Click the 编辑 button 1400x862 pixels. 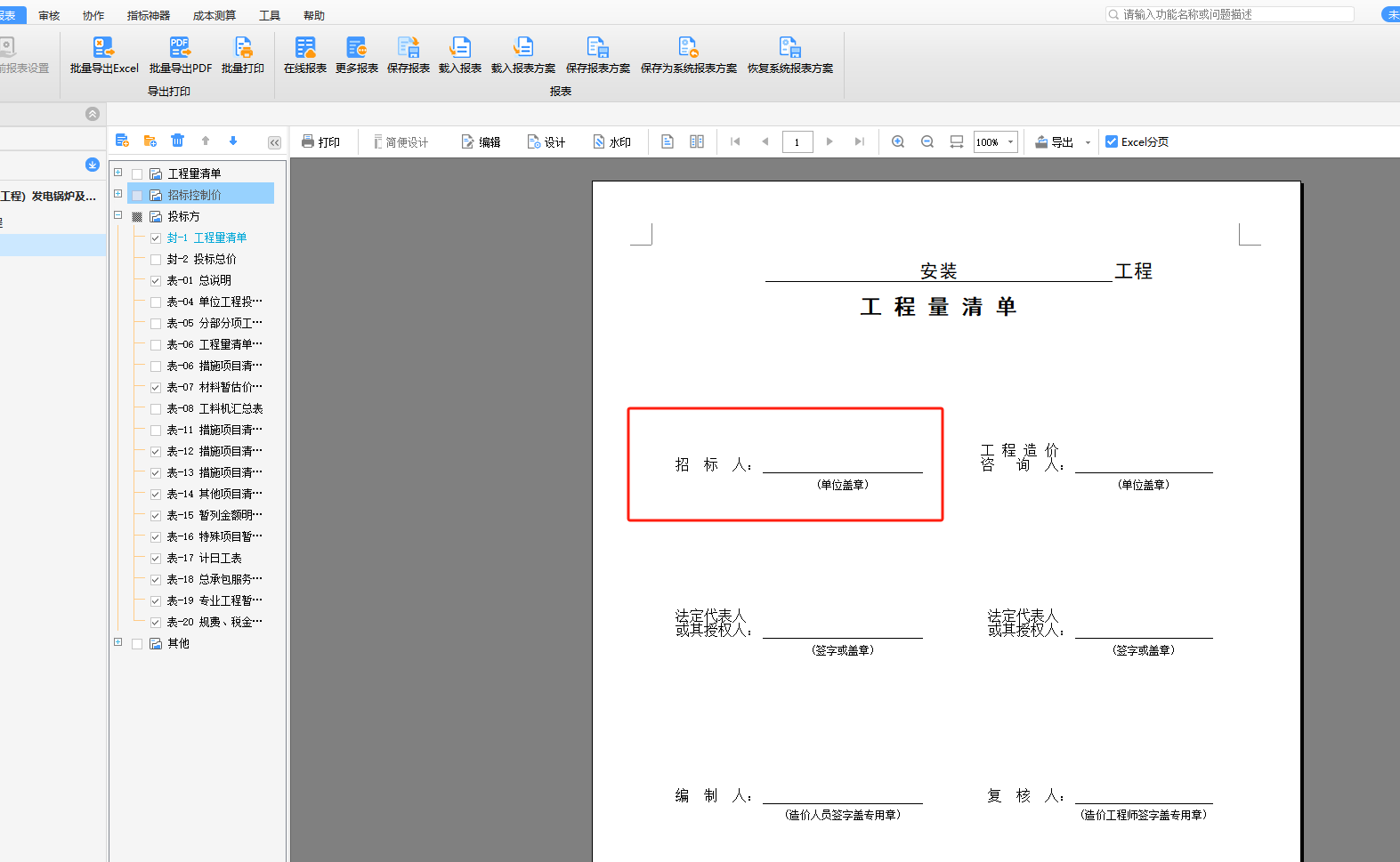point(481,141)
